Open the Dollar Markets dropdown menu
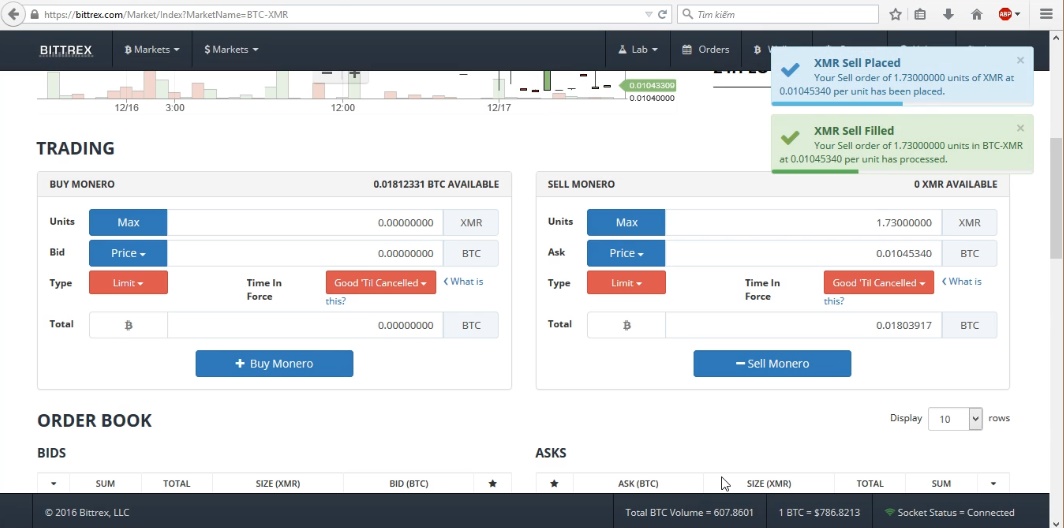Viewport: 1064px width, 528px height. pyautogui.click(x=231, y=50)
